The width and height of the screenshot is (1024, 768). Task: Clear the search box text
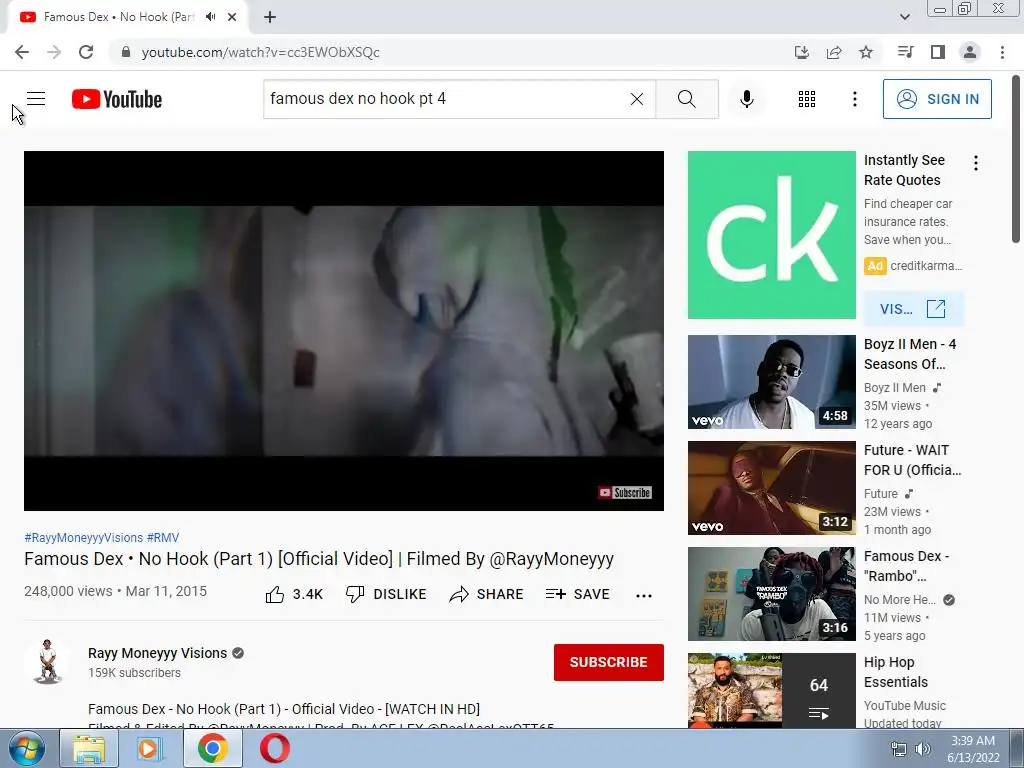[637, 99]
